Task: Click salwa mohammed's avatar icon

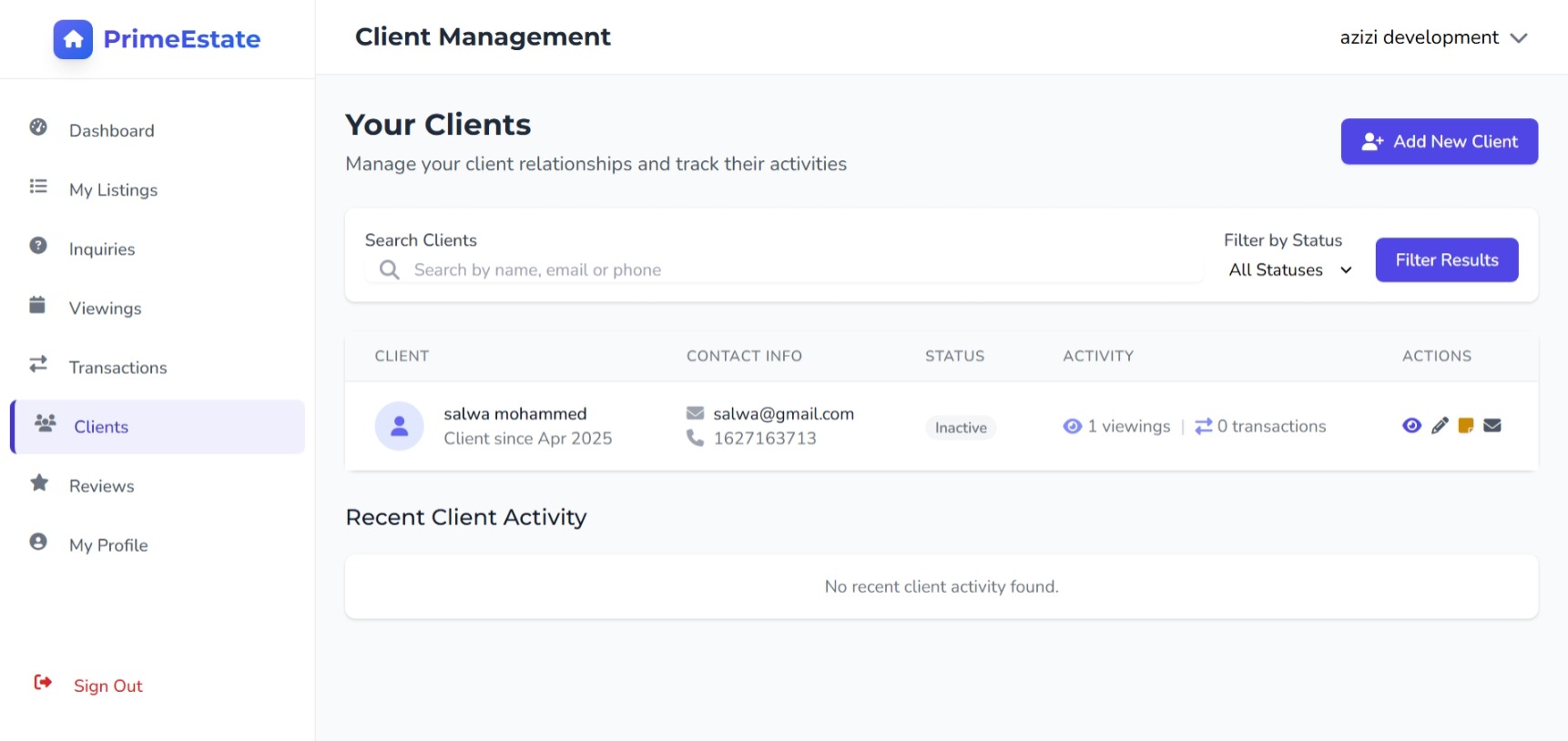Action: pos(399,426)
